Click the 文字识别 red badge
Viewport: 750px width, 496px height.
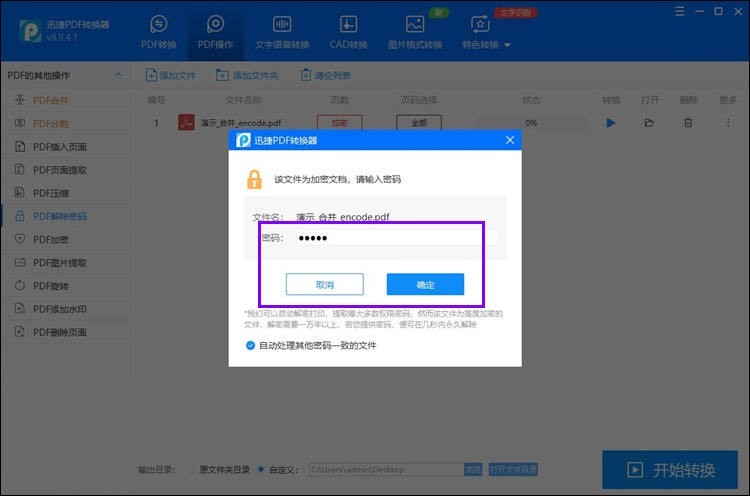coord(516,12)
